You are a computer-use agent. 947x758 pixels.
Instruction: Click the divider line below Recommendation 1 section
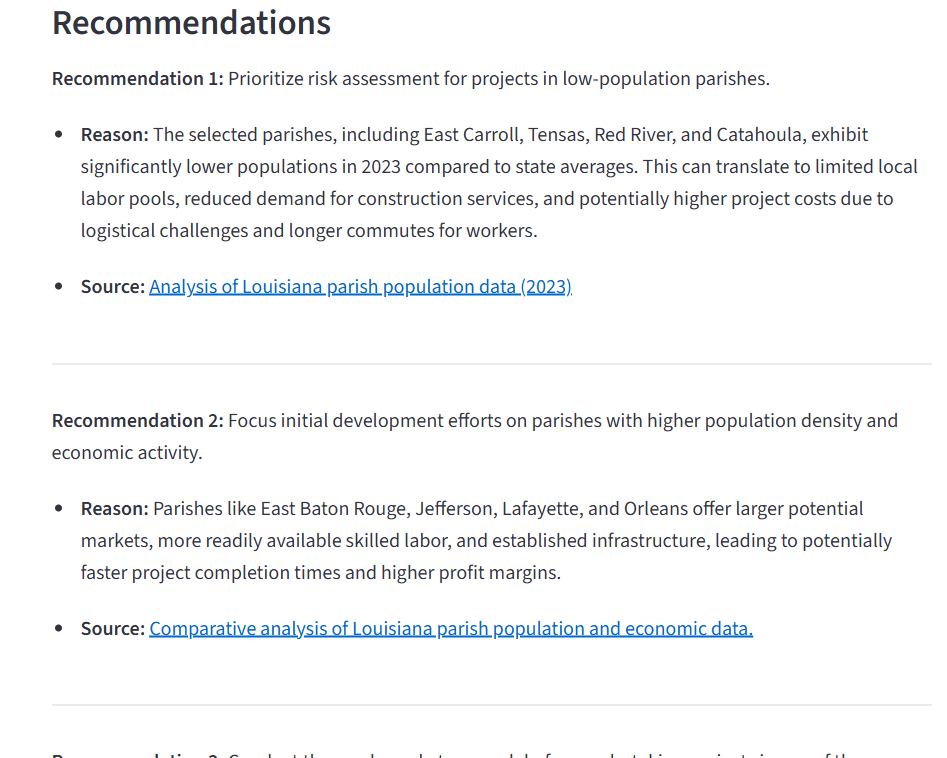[x=492, y=364]
